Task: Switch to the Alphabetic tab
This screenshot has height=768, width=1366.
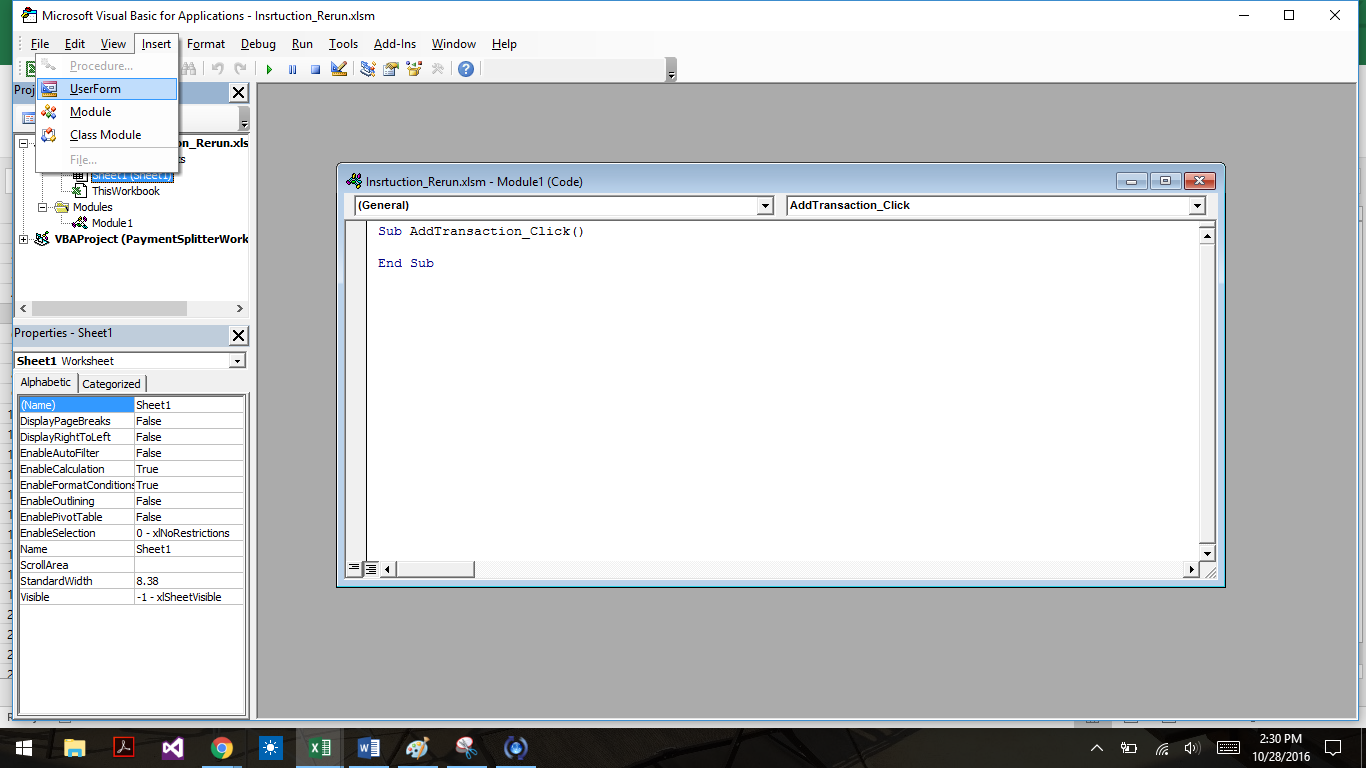Action: click(46, 382)
